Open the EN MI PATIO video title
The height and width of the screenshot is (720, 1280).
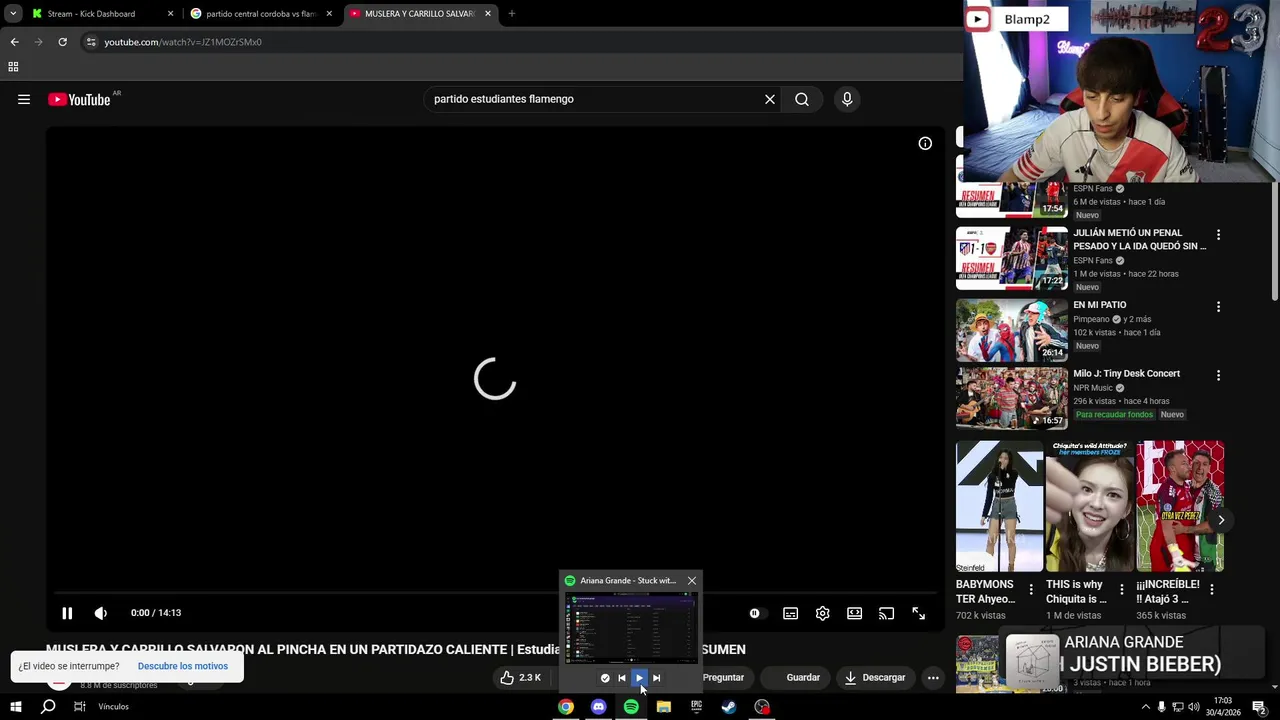1100,305
